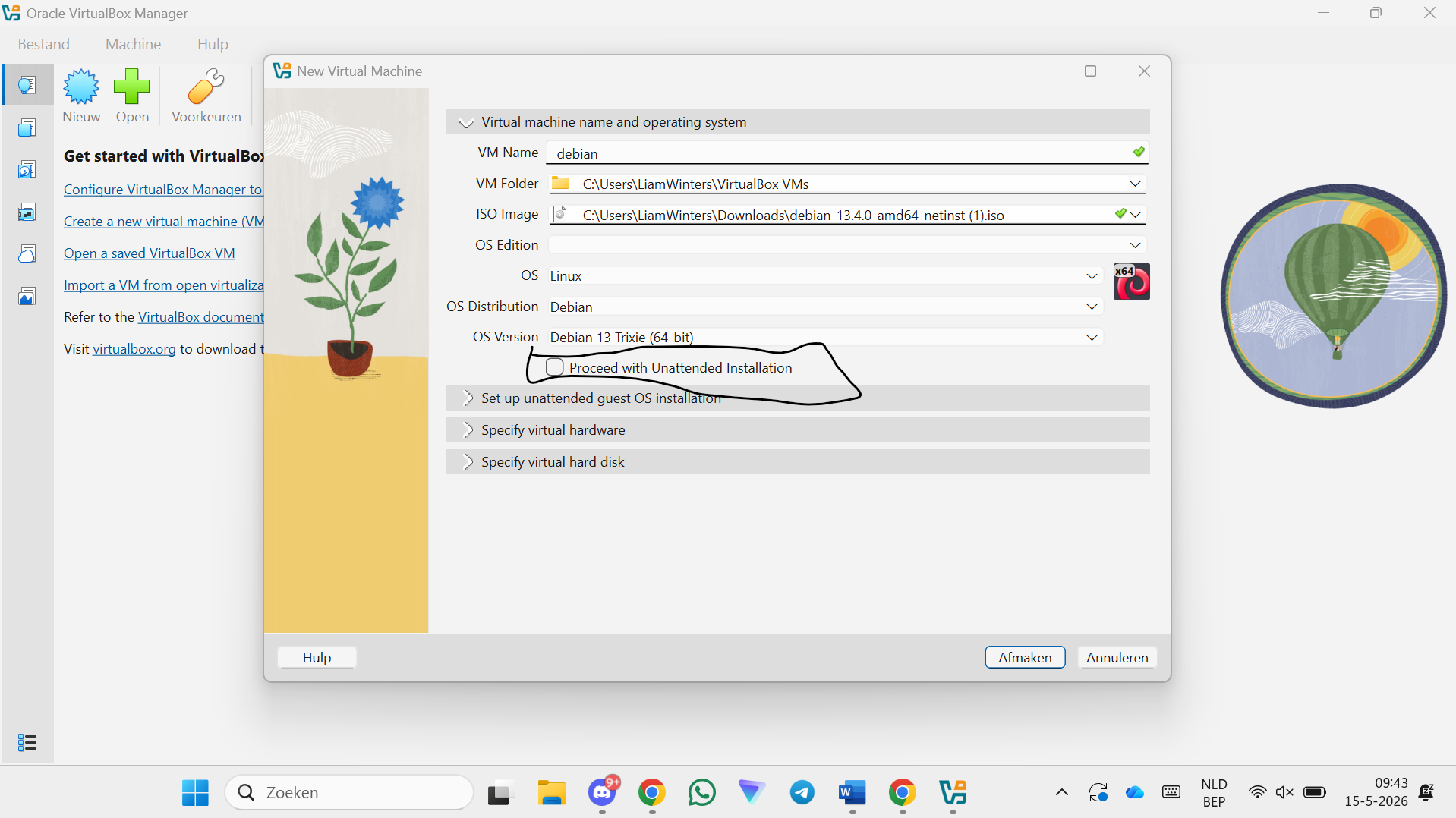Image resolution: width=1456 pixels, height=818 pixels.
Task: Open Windows Start menu
Action: [195, 792]
